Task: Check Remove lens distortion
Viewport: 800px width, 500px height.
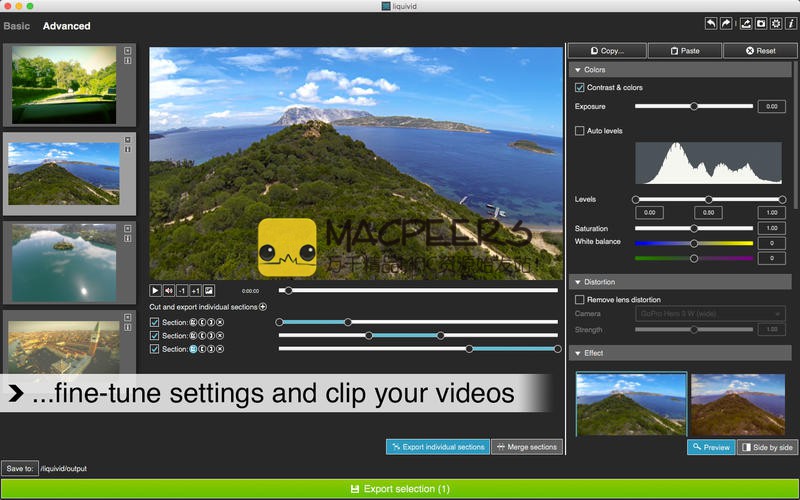Action: (580, 299)
